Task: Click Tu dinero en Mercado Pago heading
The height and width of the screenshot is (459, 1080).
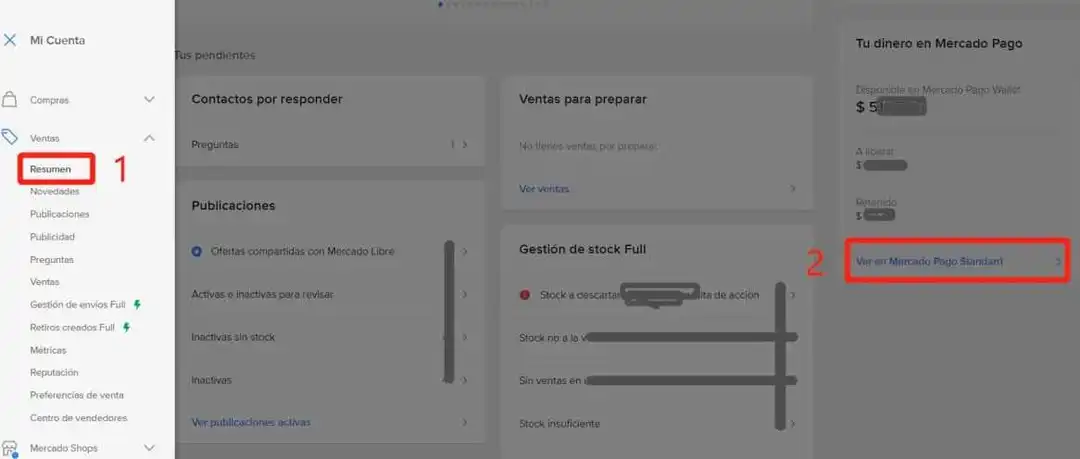Action: click(x=939, y=43)
